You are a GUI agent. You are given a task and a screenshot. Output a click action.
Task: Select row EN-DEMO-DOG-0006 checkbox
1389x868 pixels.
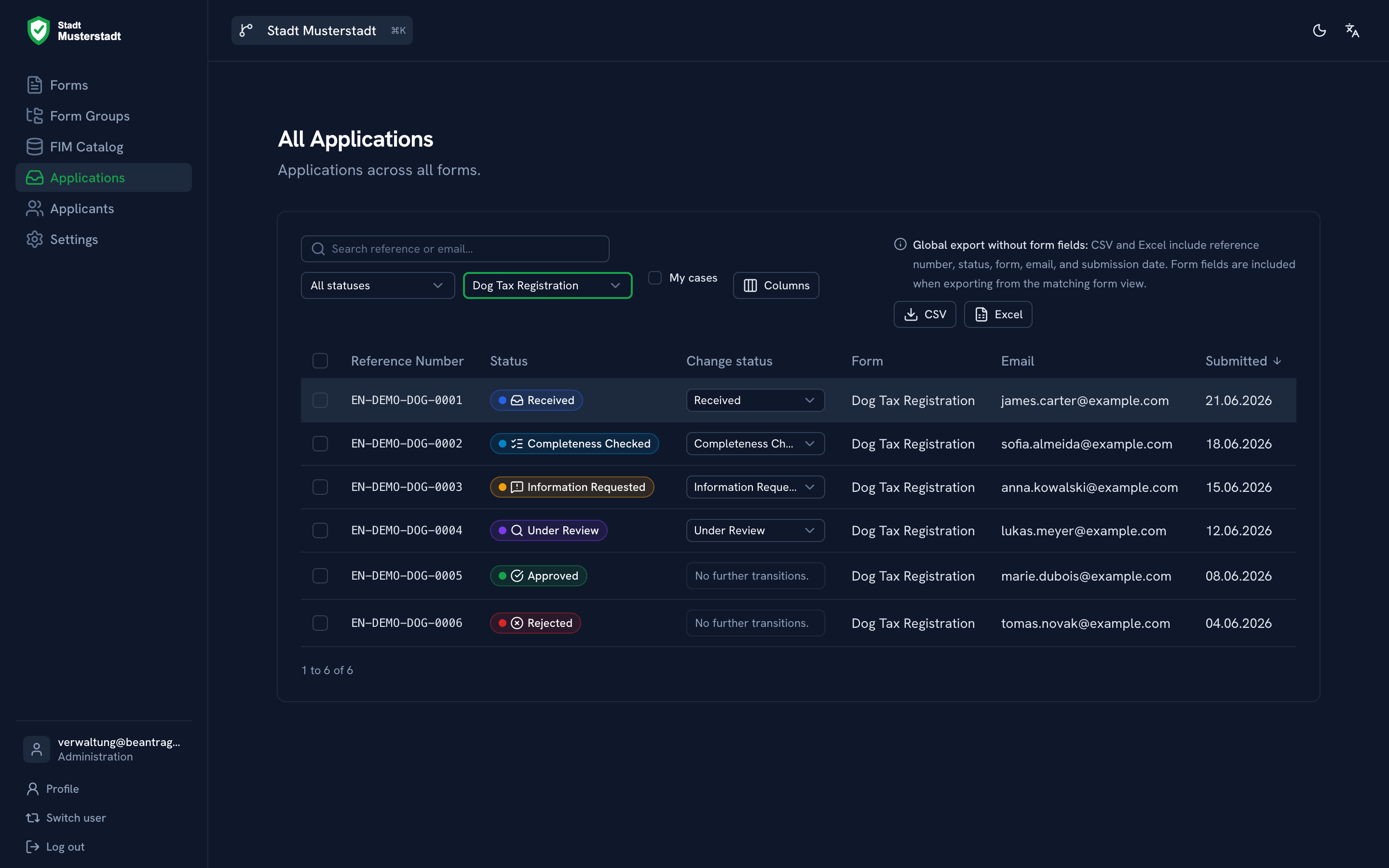click(x=320, y=623)
